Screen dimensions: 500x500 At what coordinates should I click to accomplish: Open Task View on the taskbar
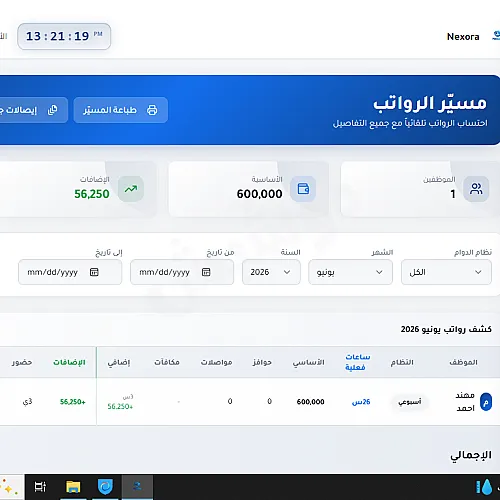40,487
